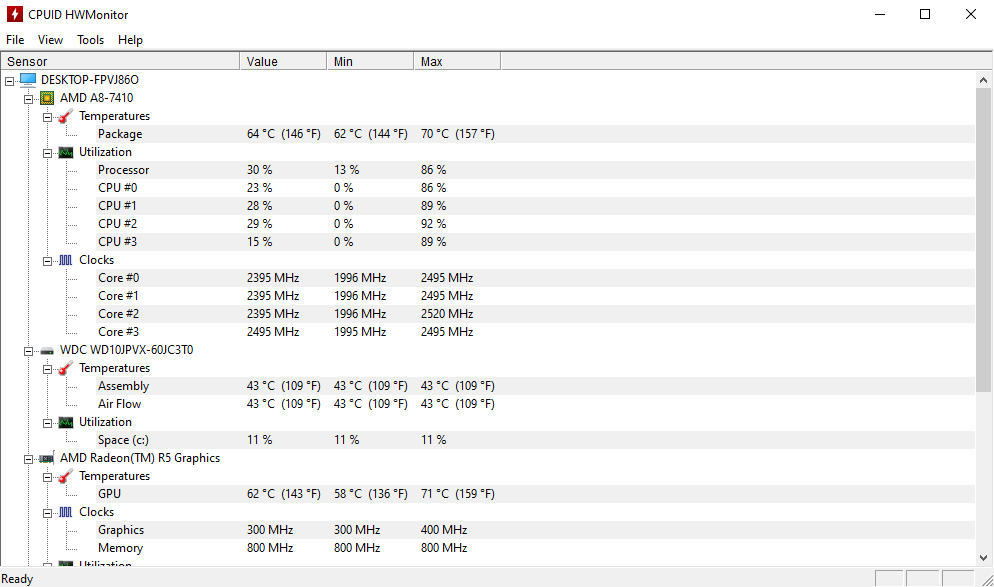This screenshot has width=994, height=587.
Task: Select the Package temperature row
Action: (120, 134)
